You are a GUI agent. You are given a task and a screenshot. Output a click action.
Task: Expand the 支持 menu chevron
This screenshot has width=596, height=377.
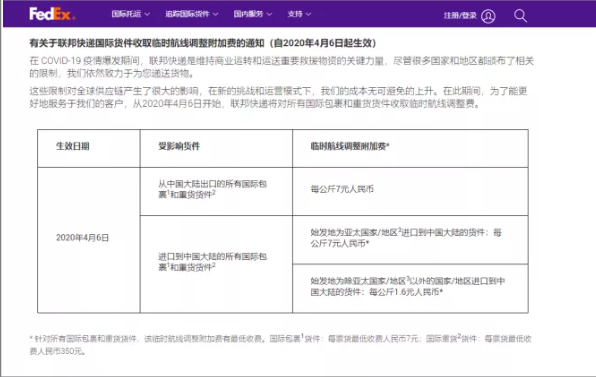[308, 14]
